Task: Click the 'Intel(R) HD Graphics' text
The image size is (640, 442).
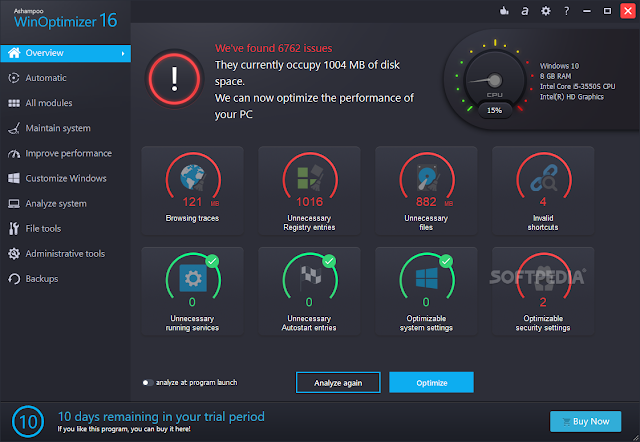Action: (x=572, y=97)
